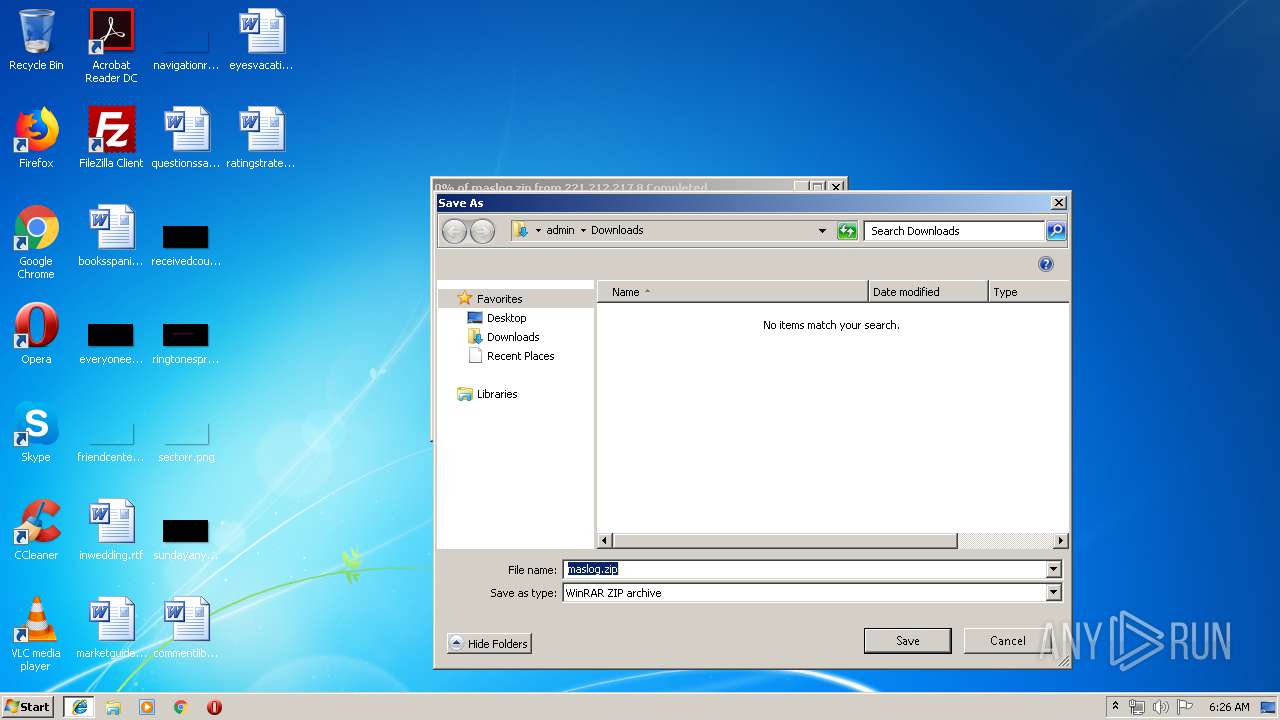Open the Firefox desktop shortcut

(x=36, y=138)
